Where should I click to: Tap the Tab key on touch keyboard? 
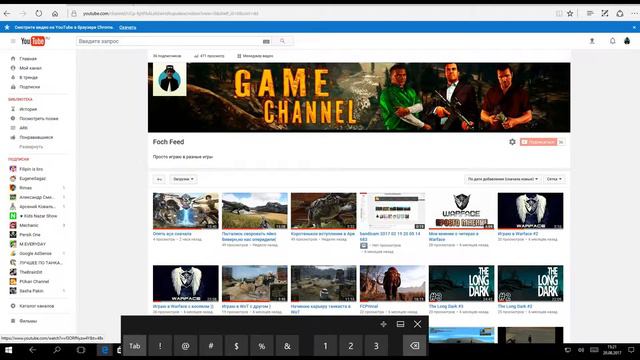point(135,346)
